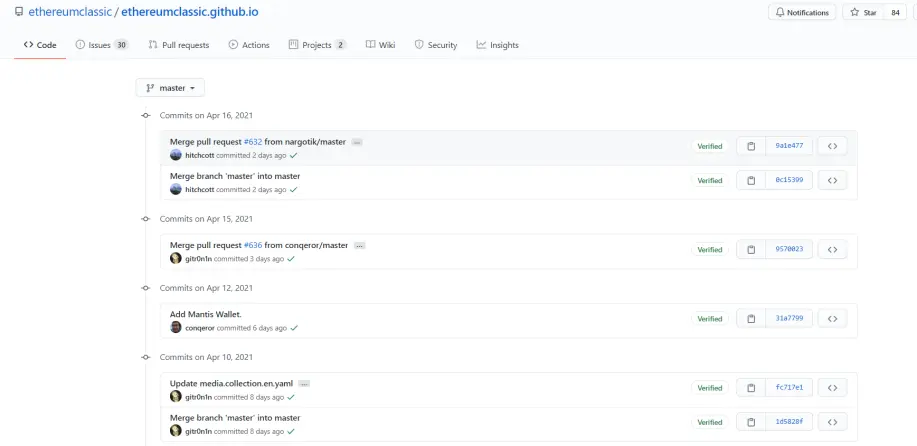Click the Issues count badge 30
The image size is (917, 446).
[121, 45]
